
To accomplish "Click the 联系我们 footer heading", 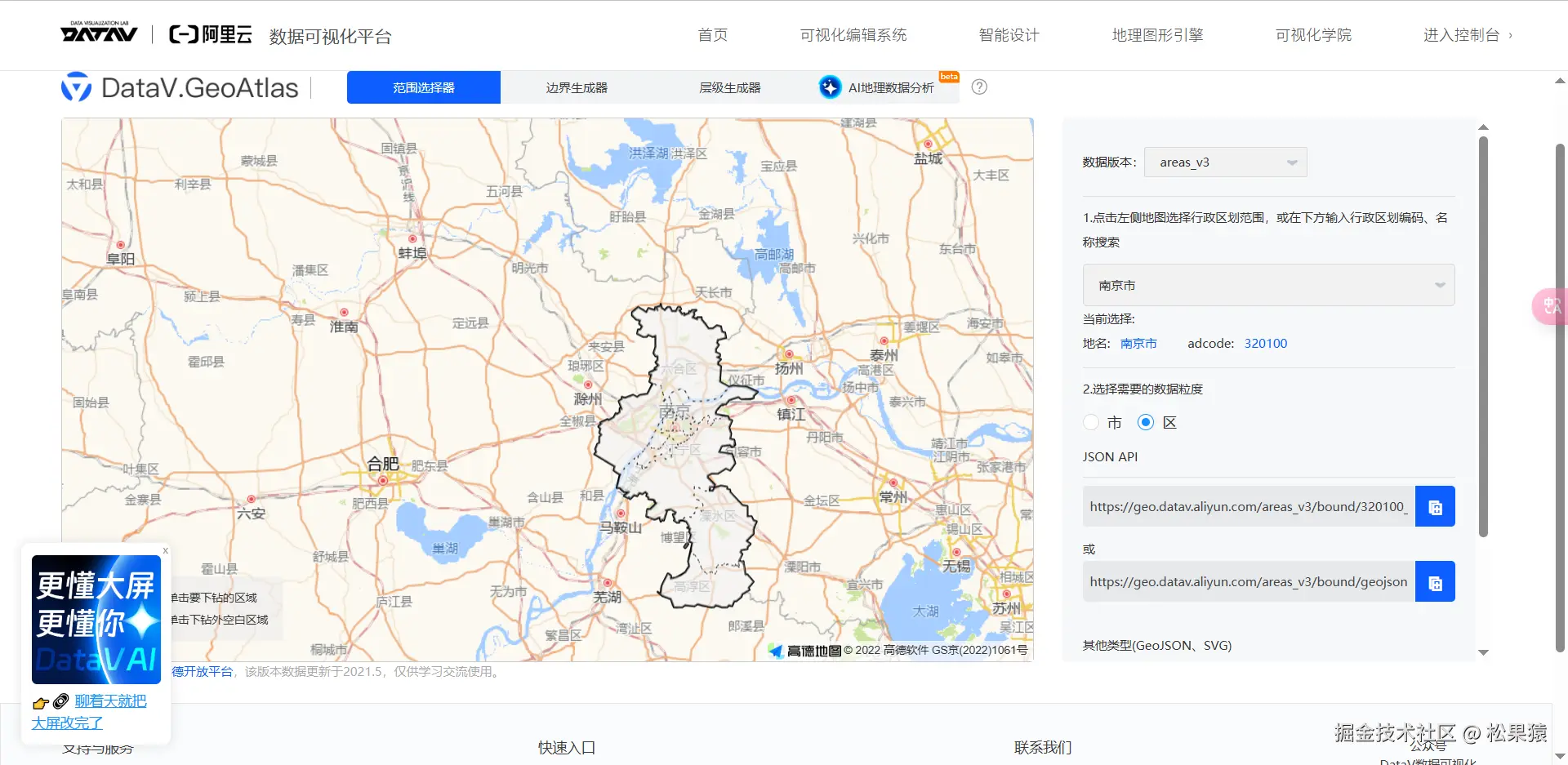I will 1043,747.
